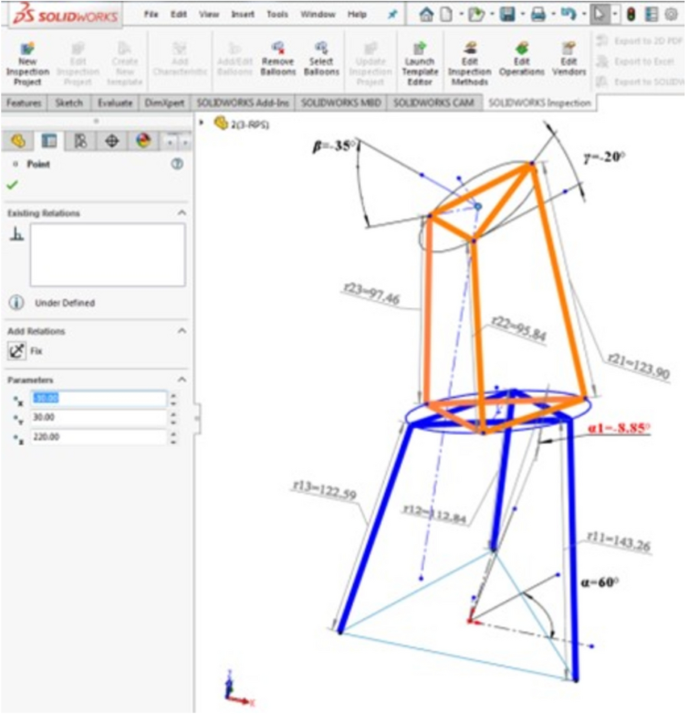The image size is (685, 714).
Task: Collapse the Parameters section
Action: [181, 380]
